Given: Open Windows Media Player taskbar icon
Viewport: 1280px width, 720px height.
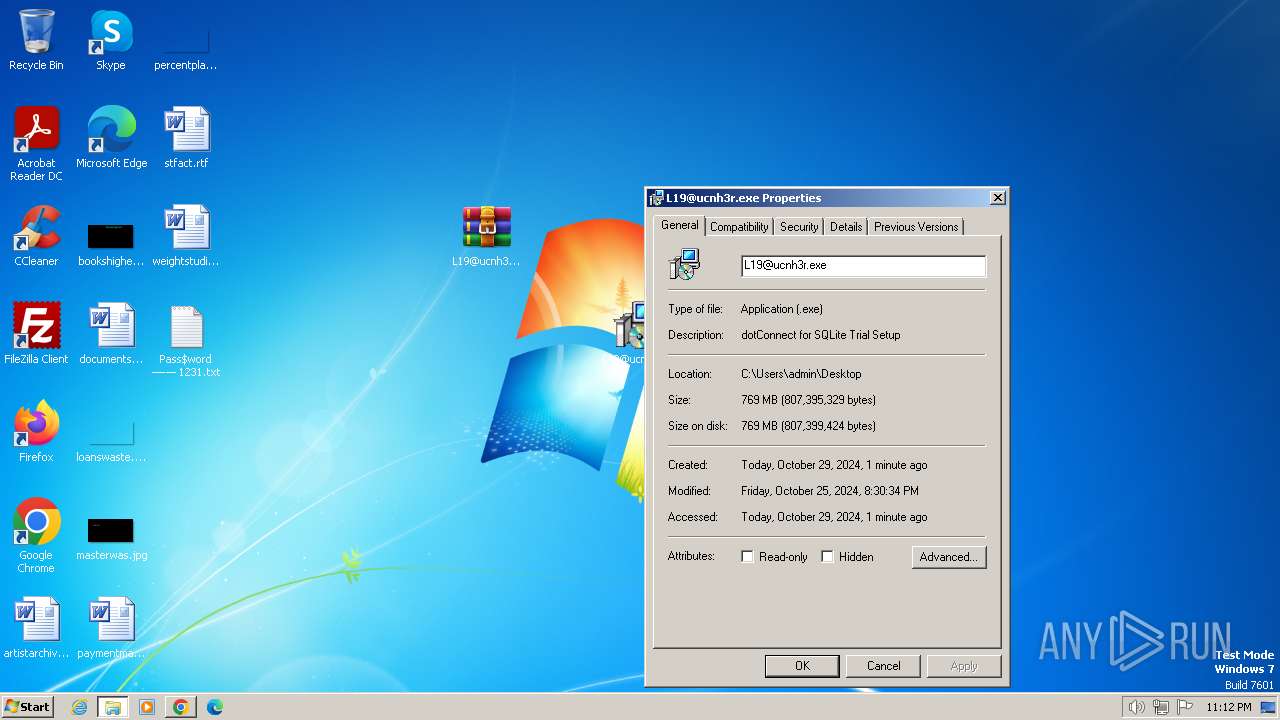Looking at the screenshot, I should click(x=147, y=707).
